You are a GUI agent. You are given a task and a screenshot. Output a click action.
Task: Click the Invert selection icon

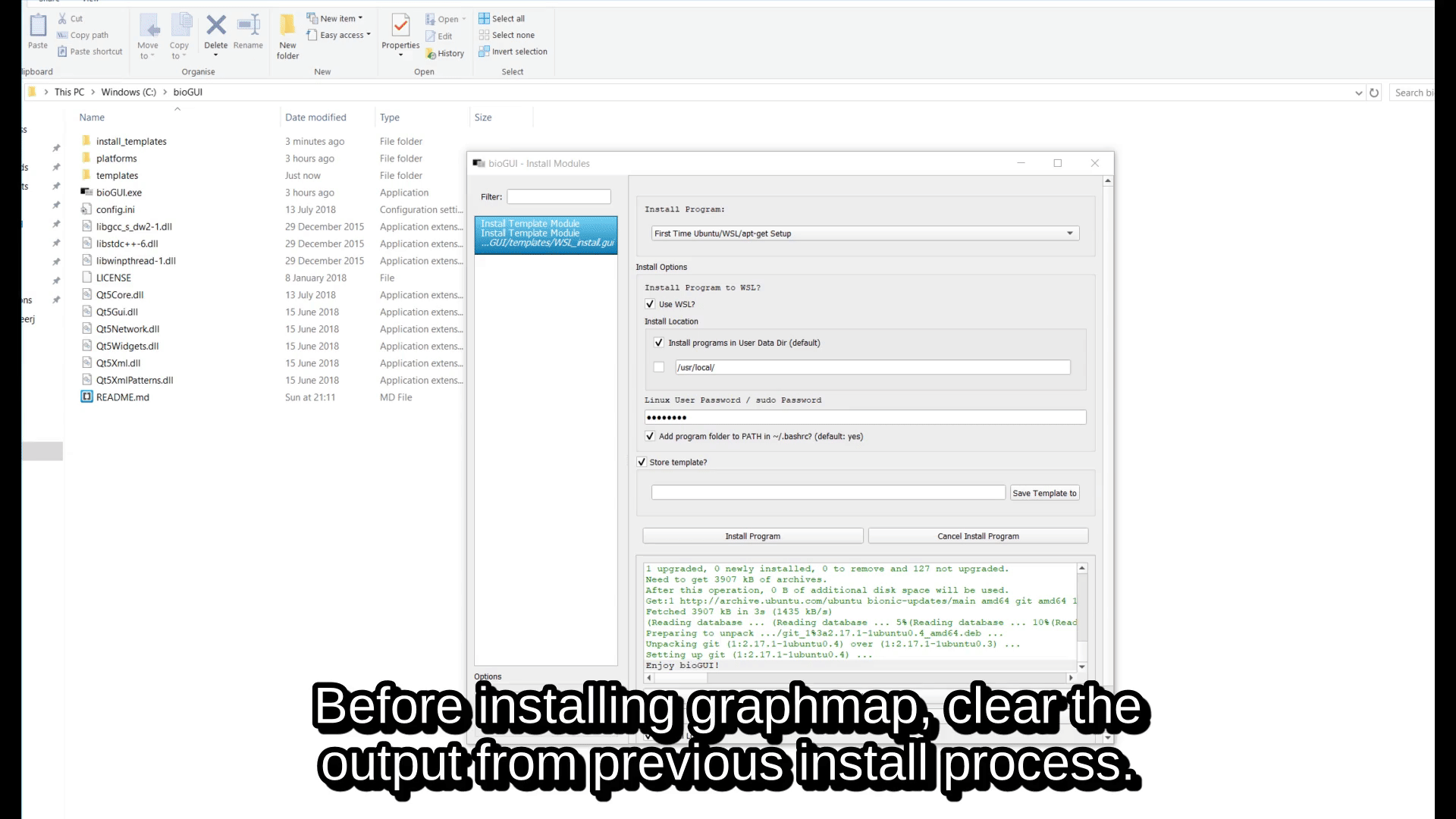click(x=484, y=52)
